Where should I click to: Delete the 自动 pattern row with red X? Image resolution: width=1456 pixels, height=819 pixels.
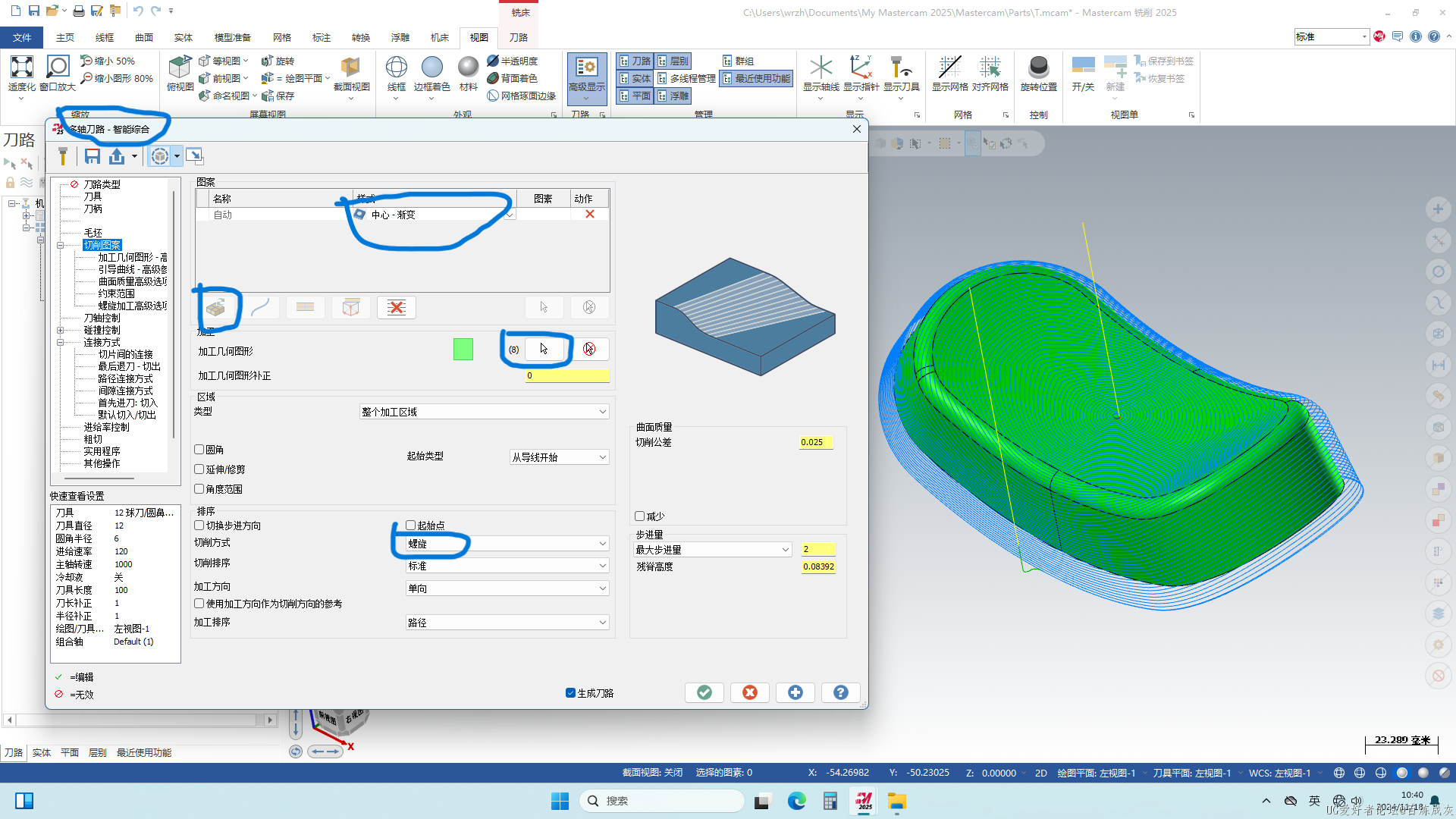pos(589,215)
